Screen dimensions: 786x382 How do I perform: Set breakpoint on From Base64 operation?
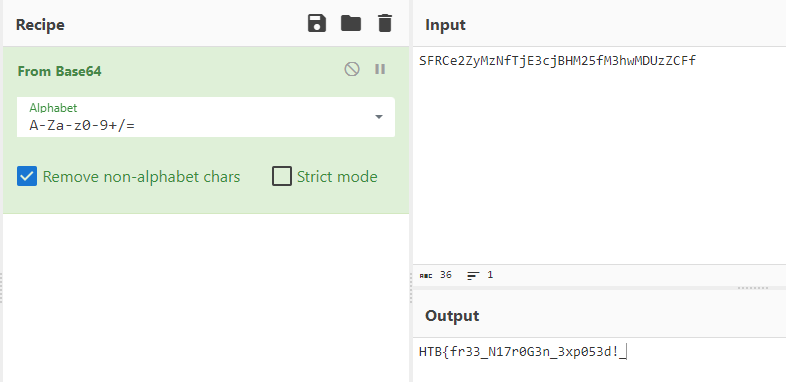point(380,69)
